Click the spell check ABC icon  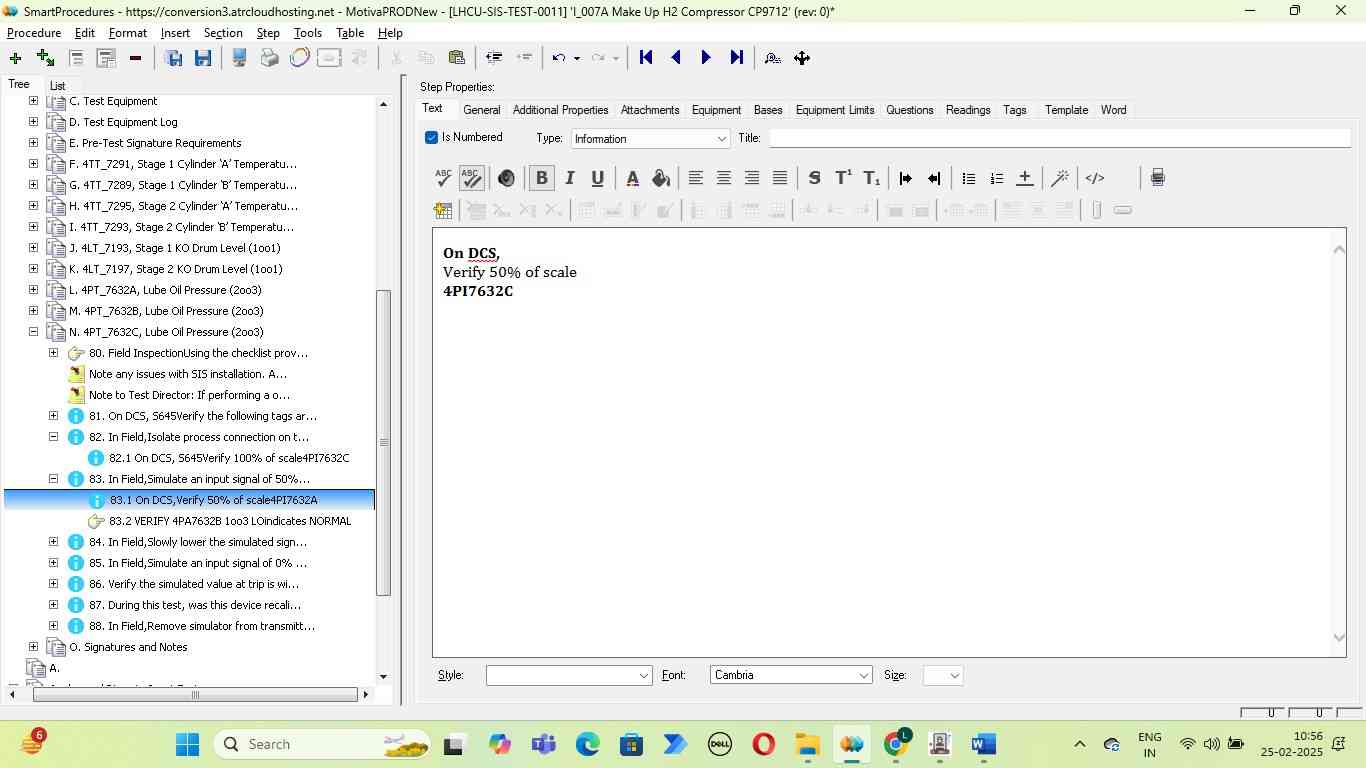pyautogui.click(x=443, y=178)
